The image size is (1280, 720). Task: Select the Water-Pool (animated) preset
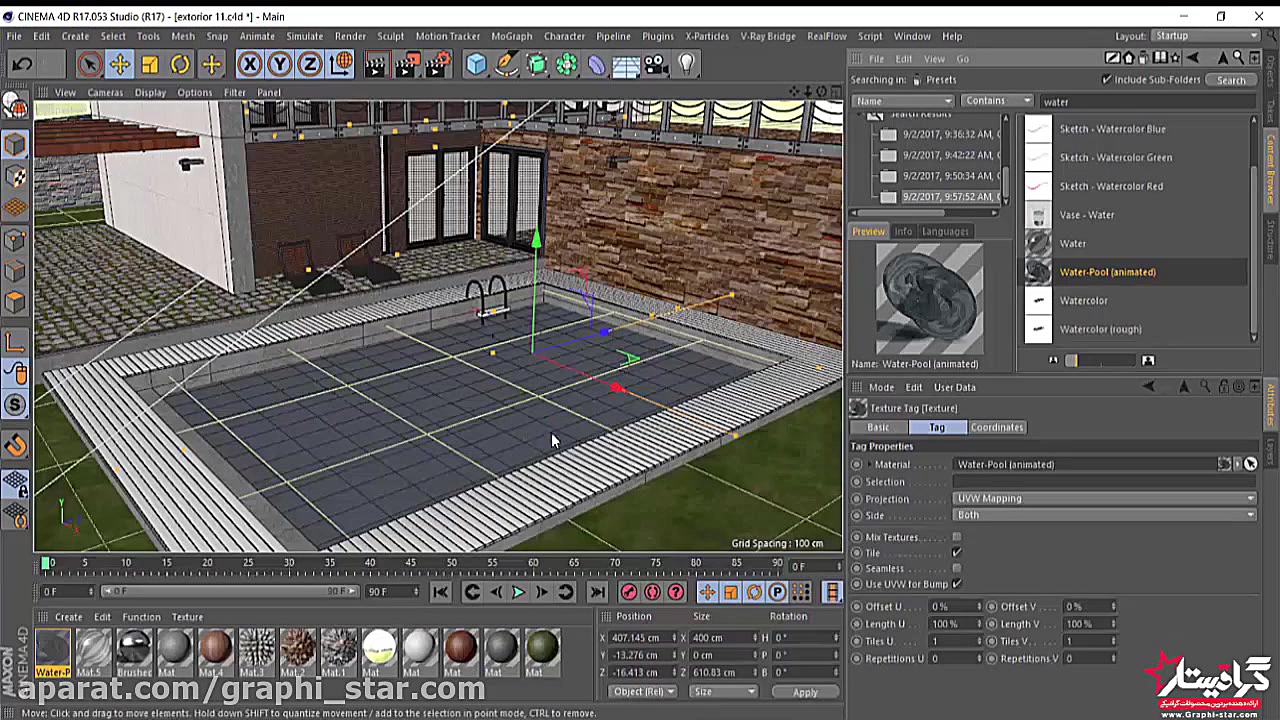[1107, 272]
